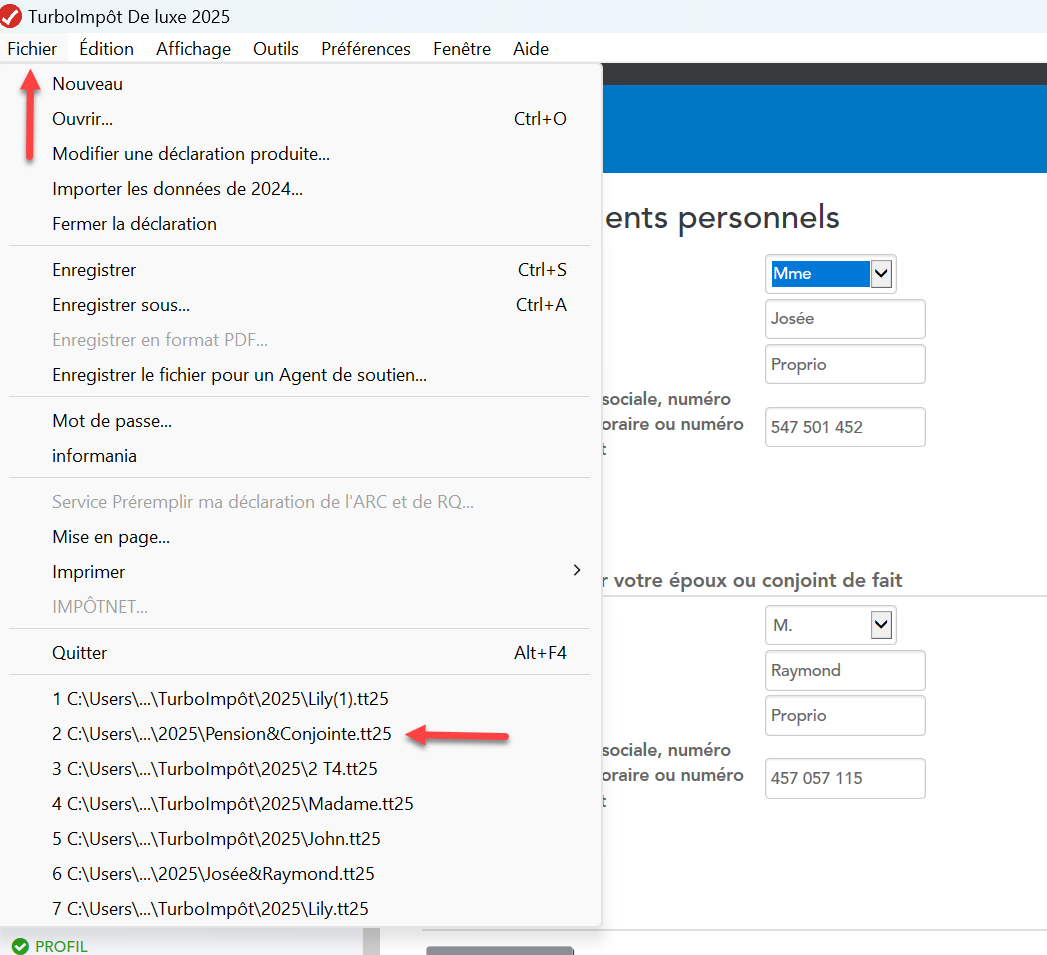1047x955 pixels.
Task: Click the 457 057 115 number field
Action: coord(845,778)
